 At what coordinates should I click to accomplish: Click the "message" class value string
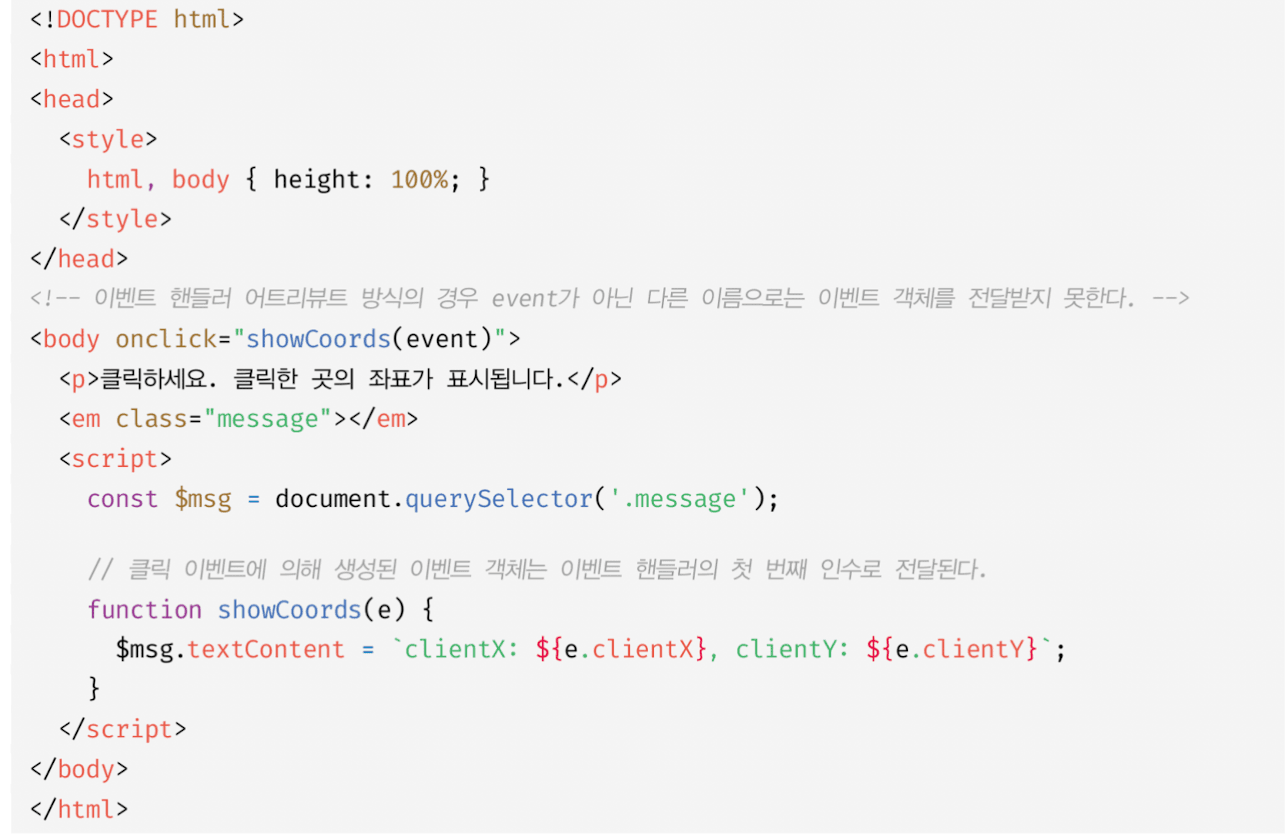[267, 419]
